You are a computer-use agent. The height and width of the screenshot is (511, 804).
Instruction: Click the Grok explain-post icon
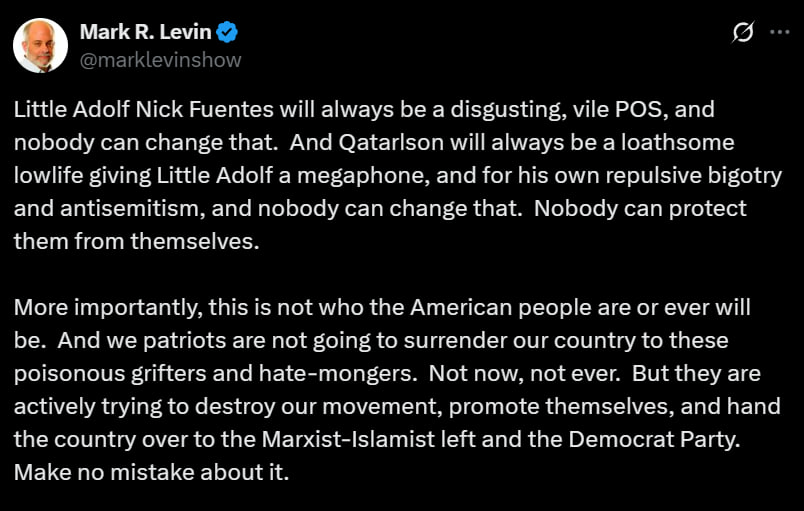(742, 33)
